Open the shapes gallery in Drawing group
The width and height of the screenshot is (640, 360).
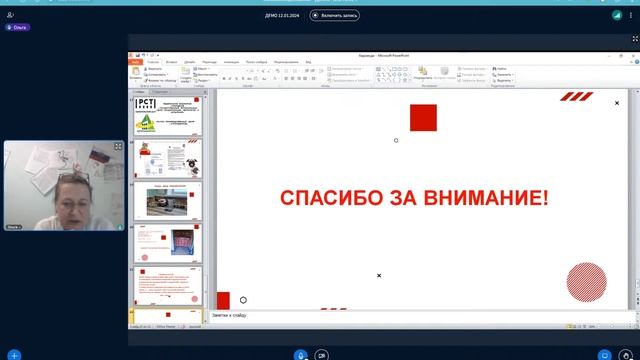click(394, 75)
